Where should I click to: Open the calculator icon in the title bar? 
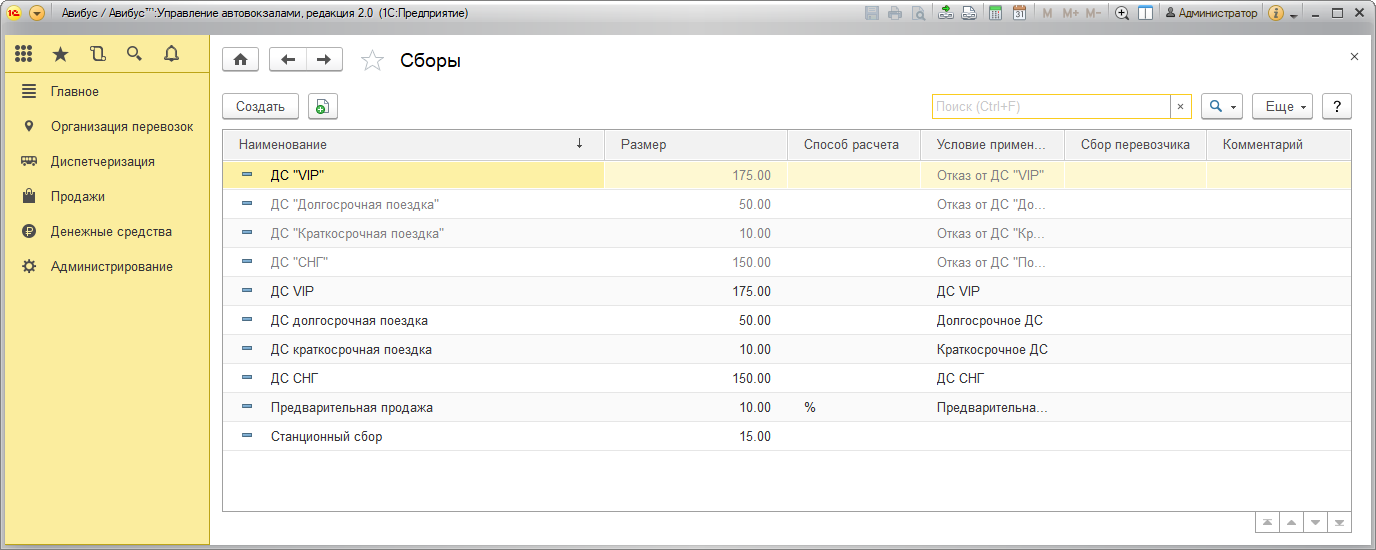click(995, 13)
